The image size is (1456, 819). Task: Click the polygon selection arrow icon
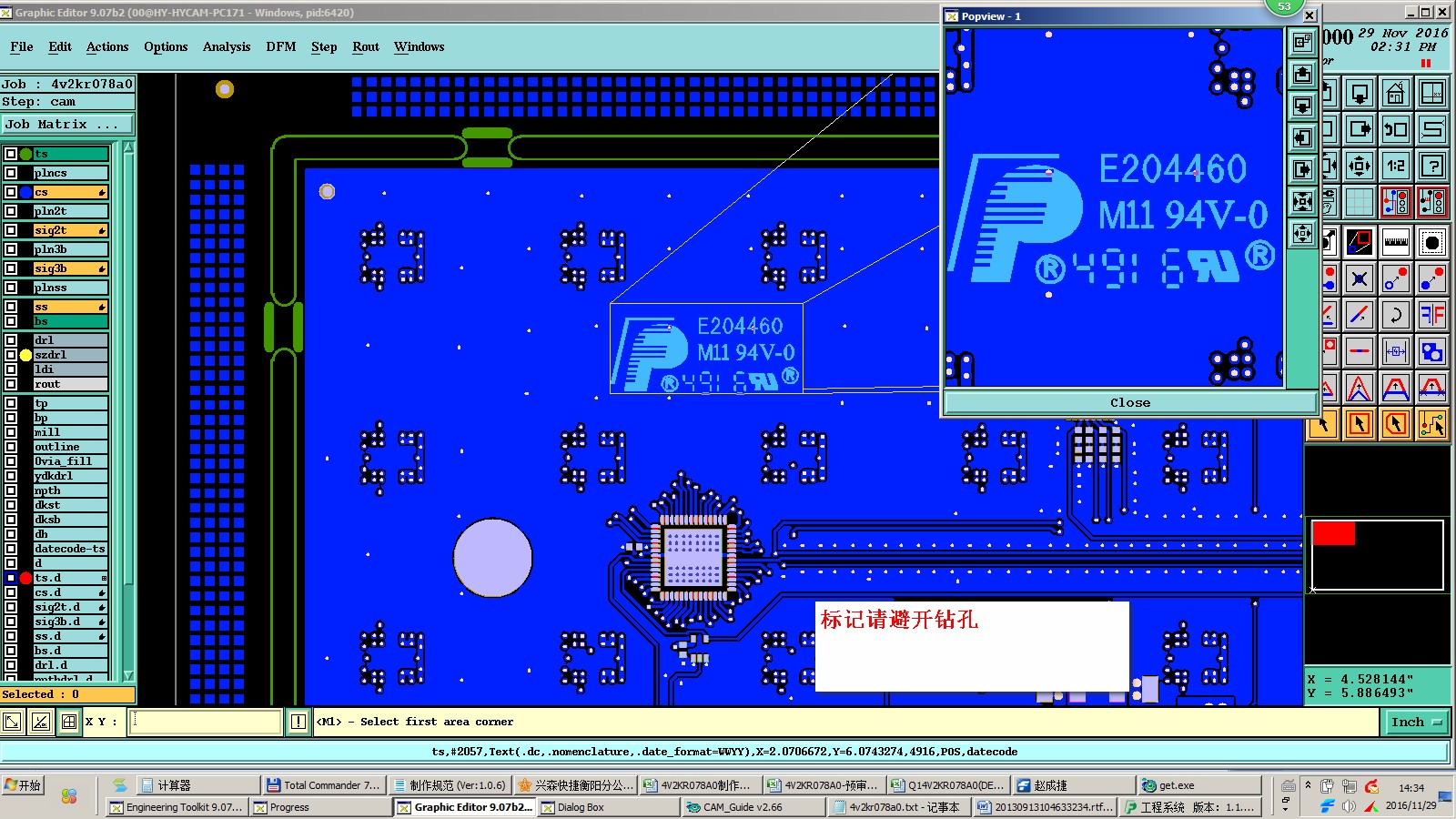coord(1395,424)
